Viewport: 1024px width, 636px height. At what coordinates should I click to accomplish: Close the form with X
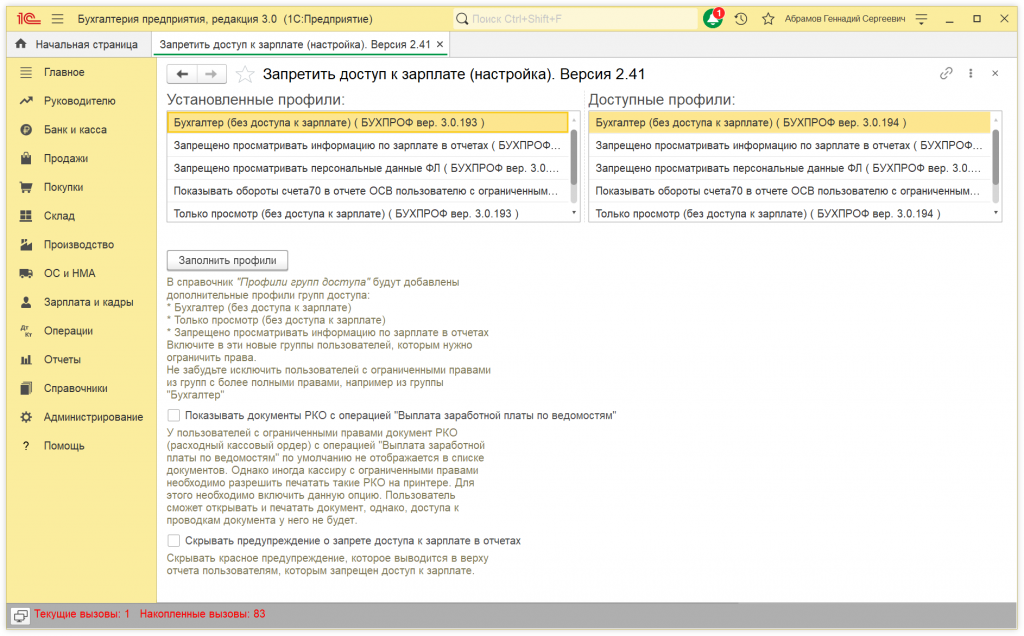click(x=995, y=73)
